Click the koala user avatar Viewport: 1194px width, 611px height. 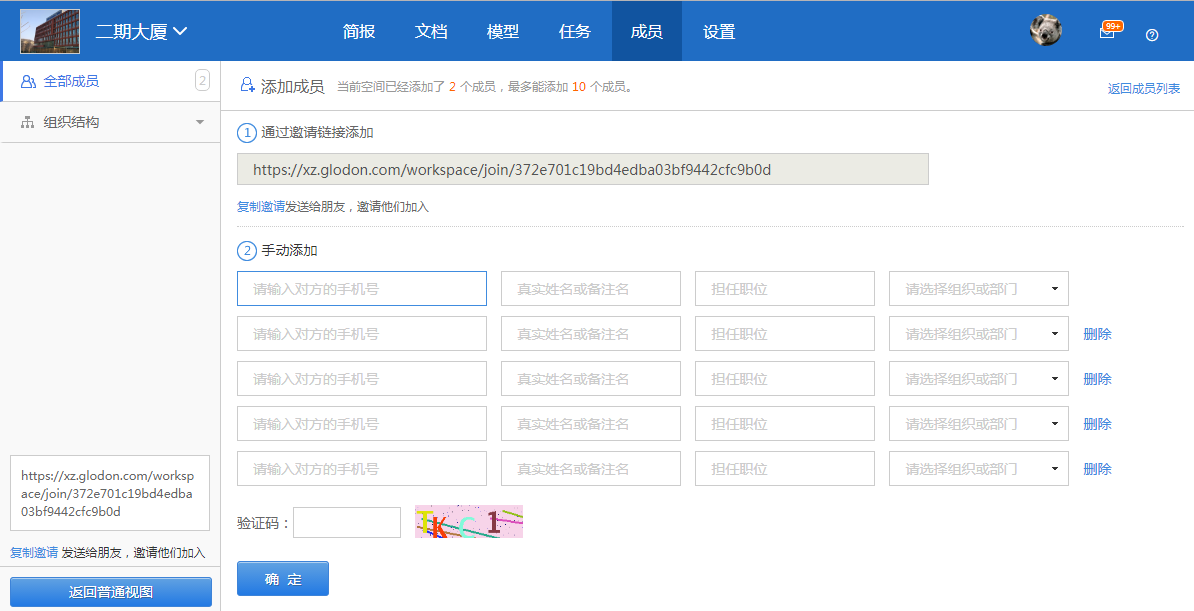point(1045,30)
